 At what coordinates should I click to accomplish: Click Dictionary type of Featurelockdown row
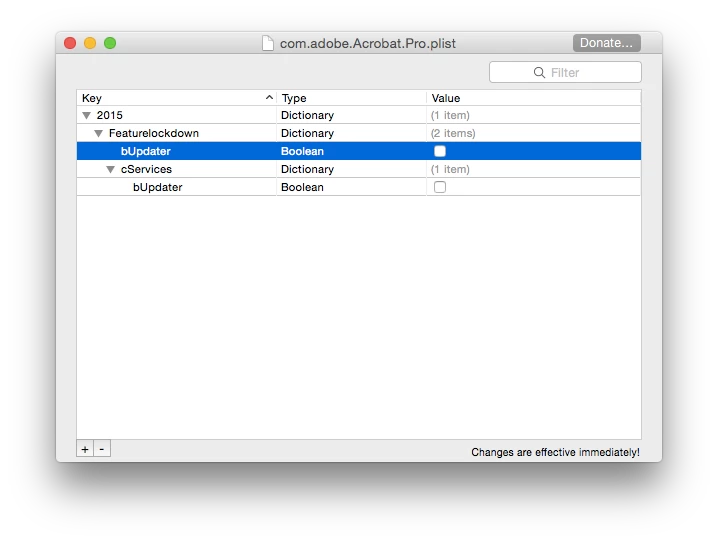click(307, 133)
